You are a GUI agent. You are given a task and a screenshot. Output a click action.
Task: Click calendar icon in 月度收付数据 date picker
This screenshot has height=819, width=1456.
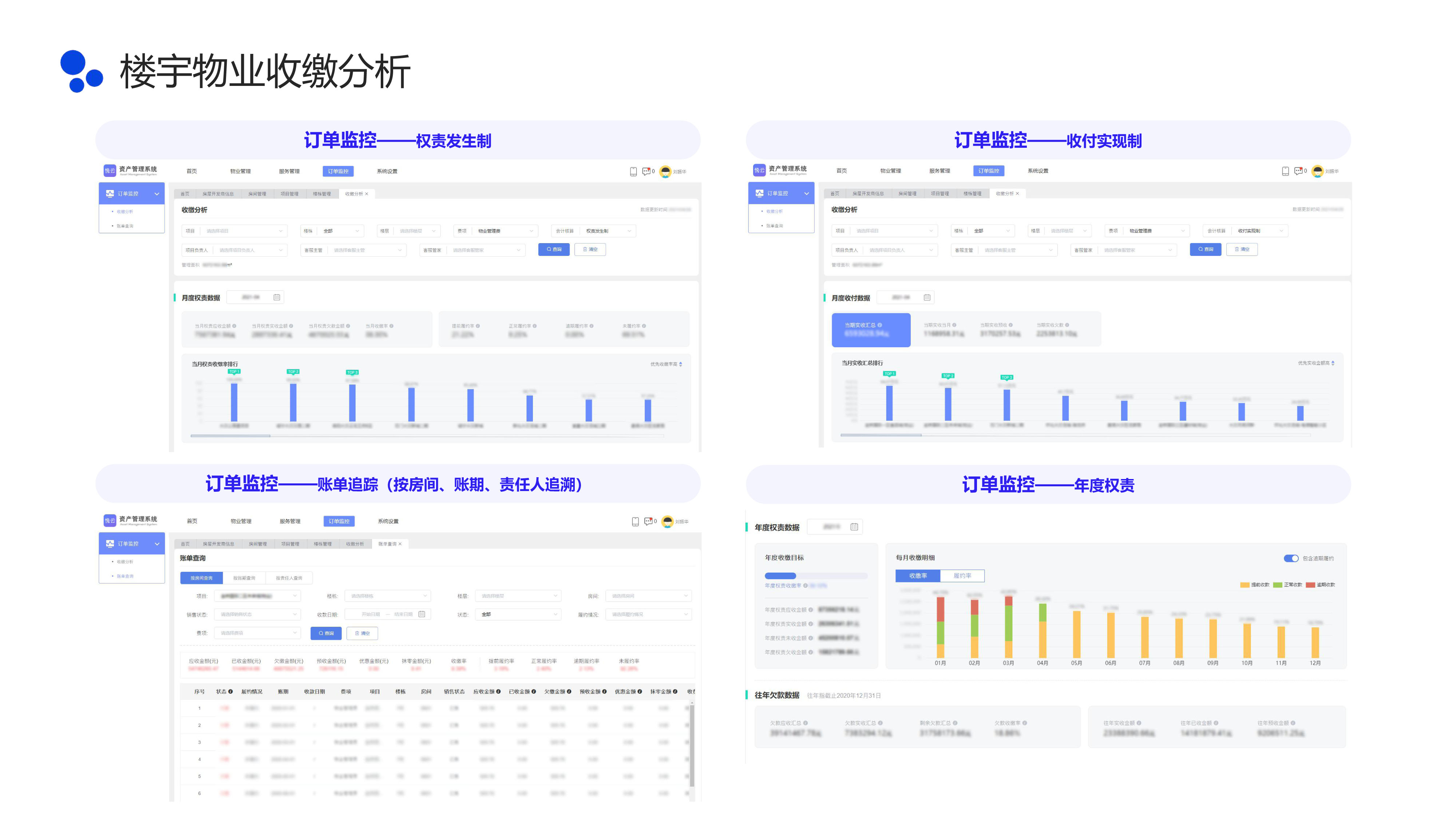point(927,297)
